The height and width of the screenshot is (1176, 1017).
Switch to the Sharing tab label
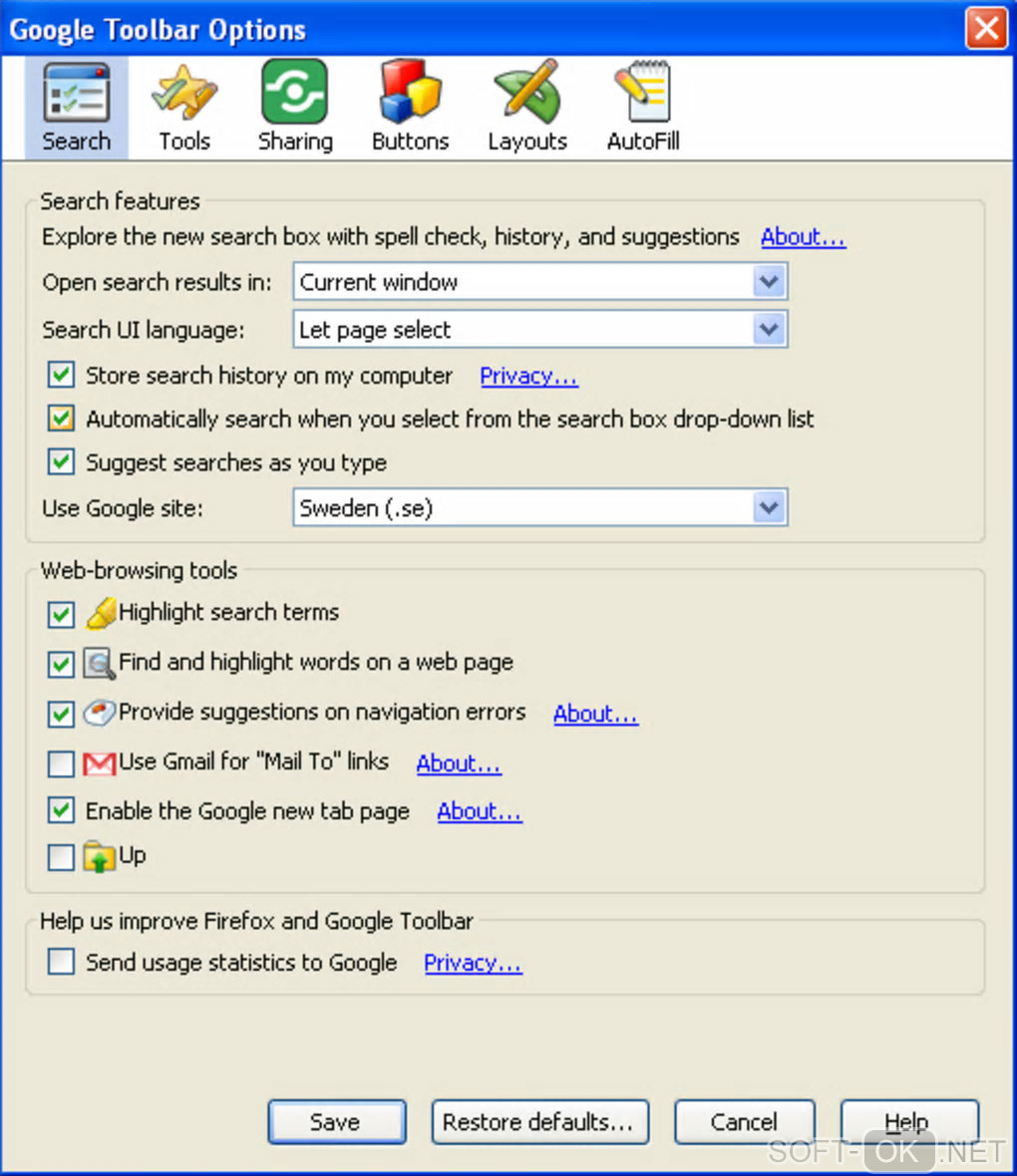[x=295, y=141]
